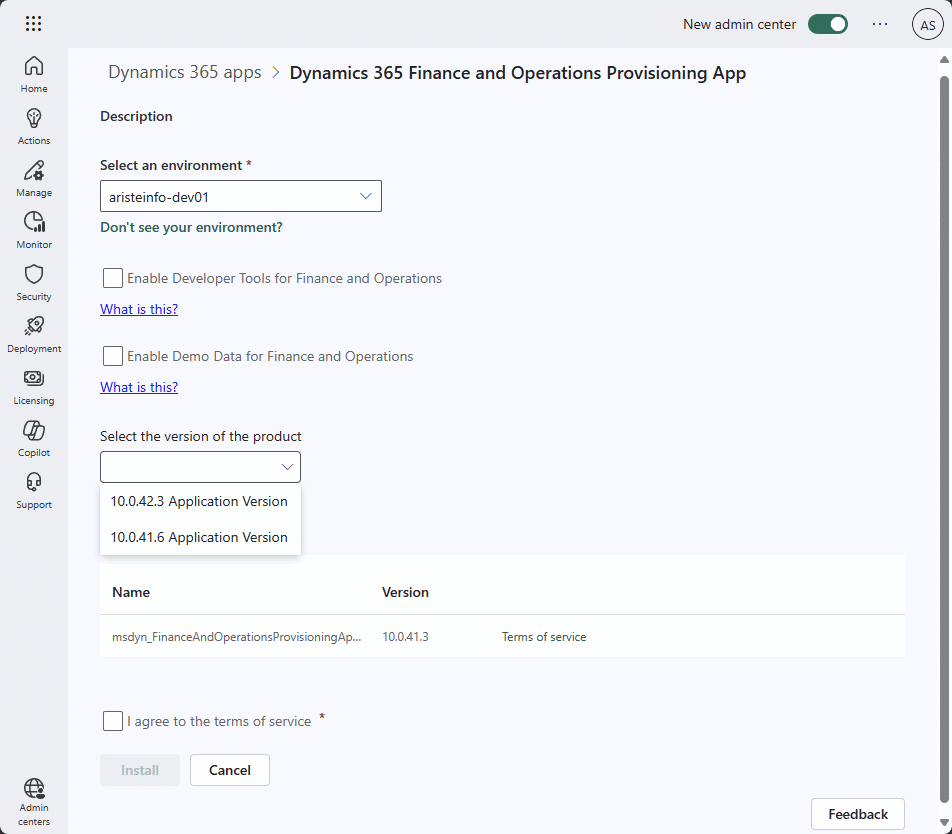Click the Cancel button
Viewport: 952px width, 834px height.
[x=229, y=770]
